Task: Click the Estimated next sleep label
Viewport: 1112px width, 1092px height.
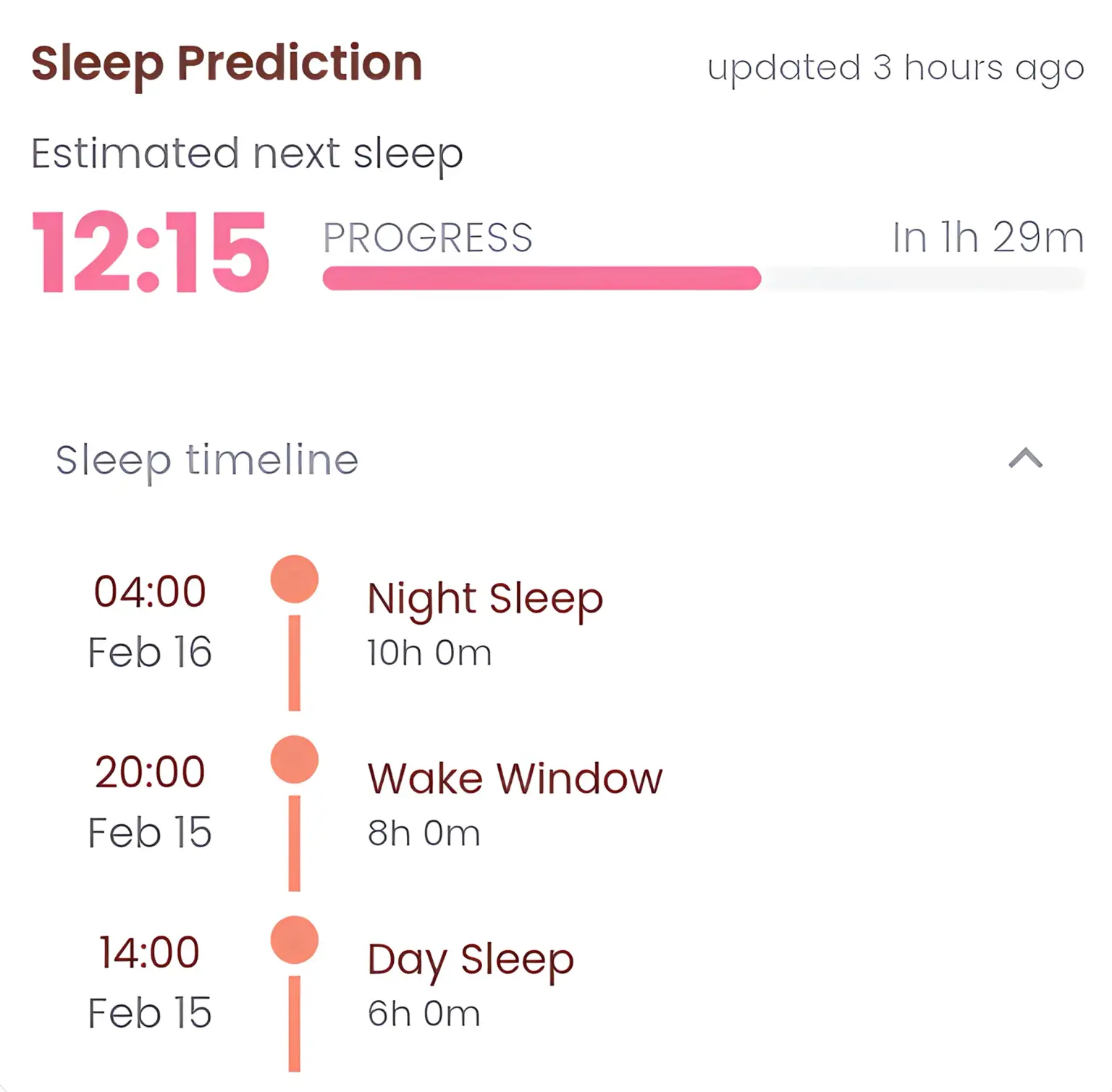Action: pyautogui.click(x=246, y=153)
